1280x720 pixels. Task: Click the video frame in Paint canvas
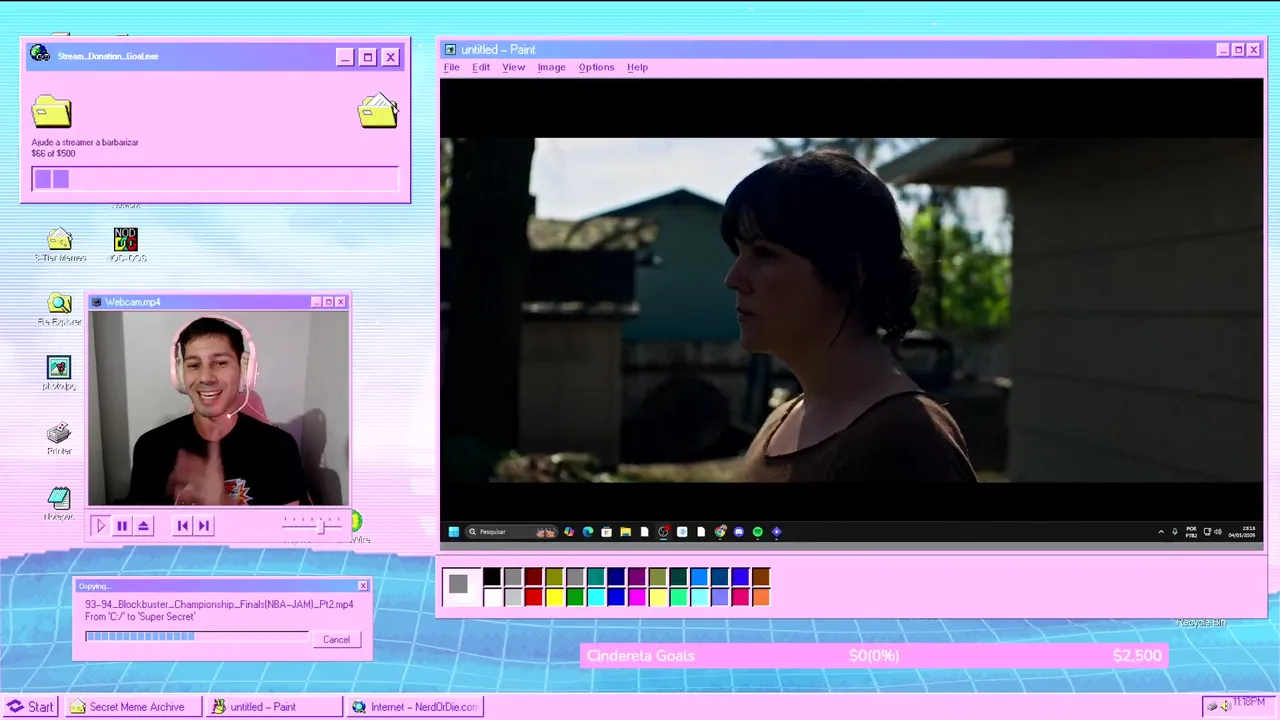(851, 310)
